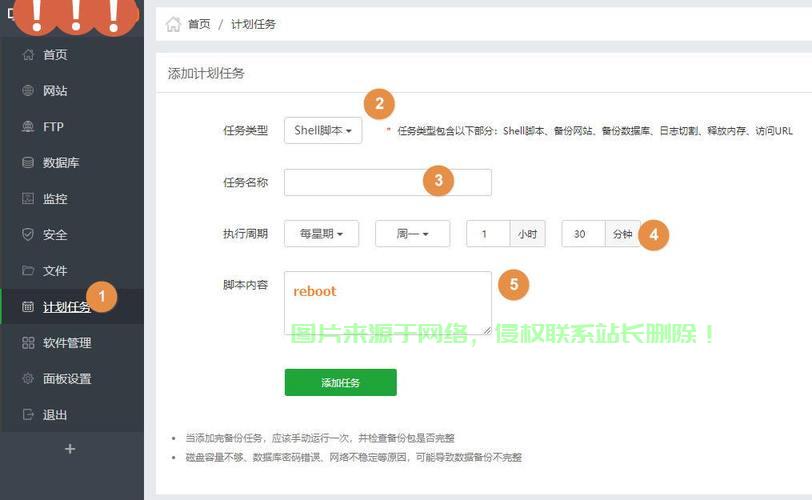Click the 脚本内容 field label
This screenshot has width=812, height=500.
coord(245,285)
